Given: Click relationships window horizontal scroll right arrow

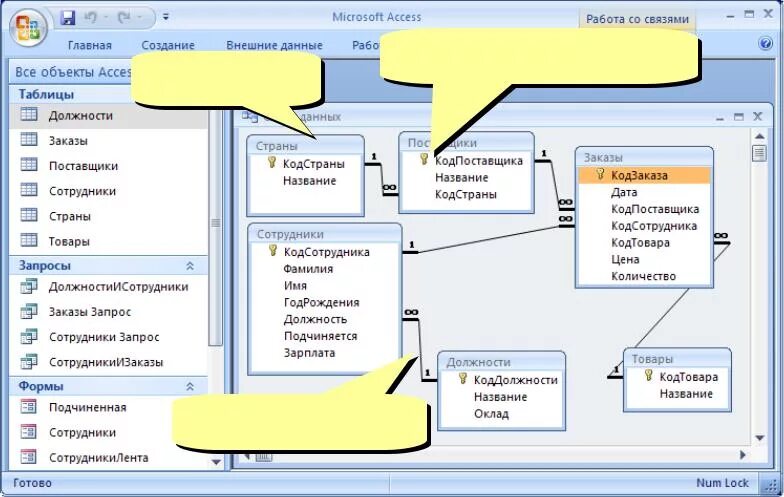Looking at the screenshot, I should 743,455.
